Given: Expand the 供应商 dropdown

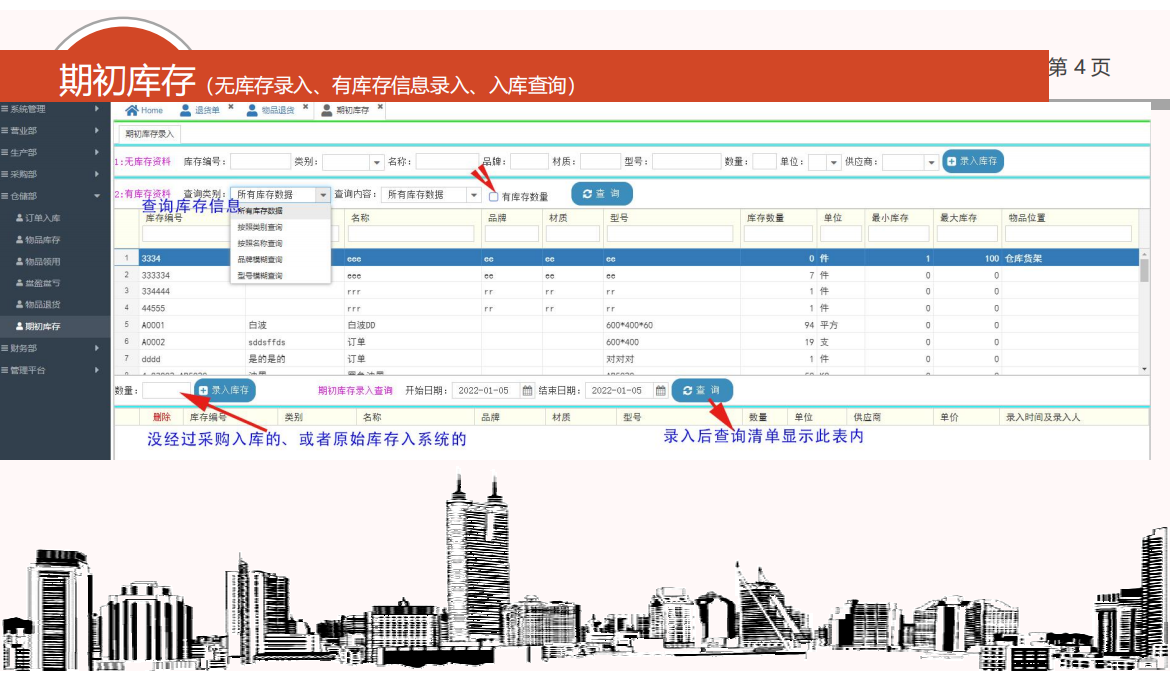Looking at the screenshot, I should click(931, 162).
